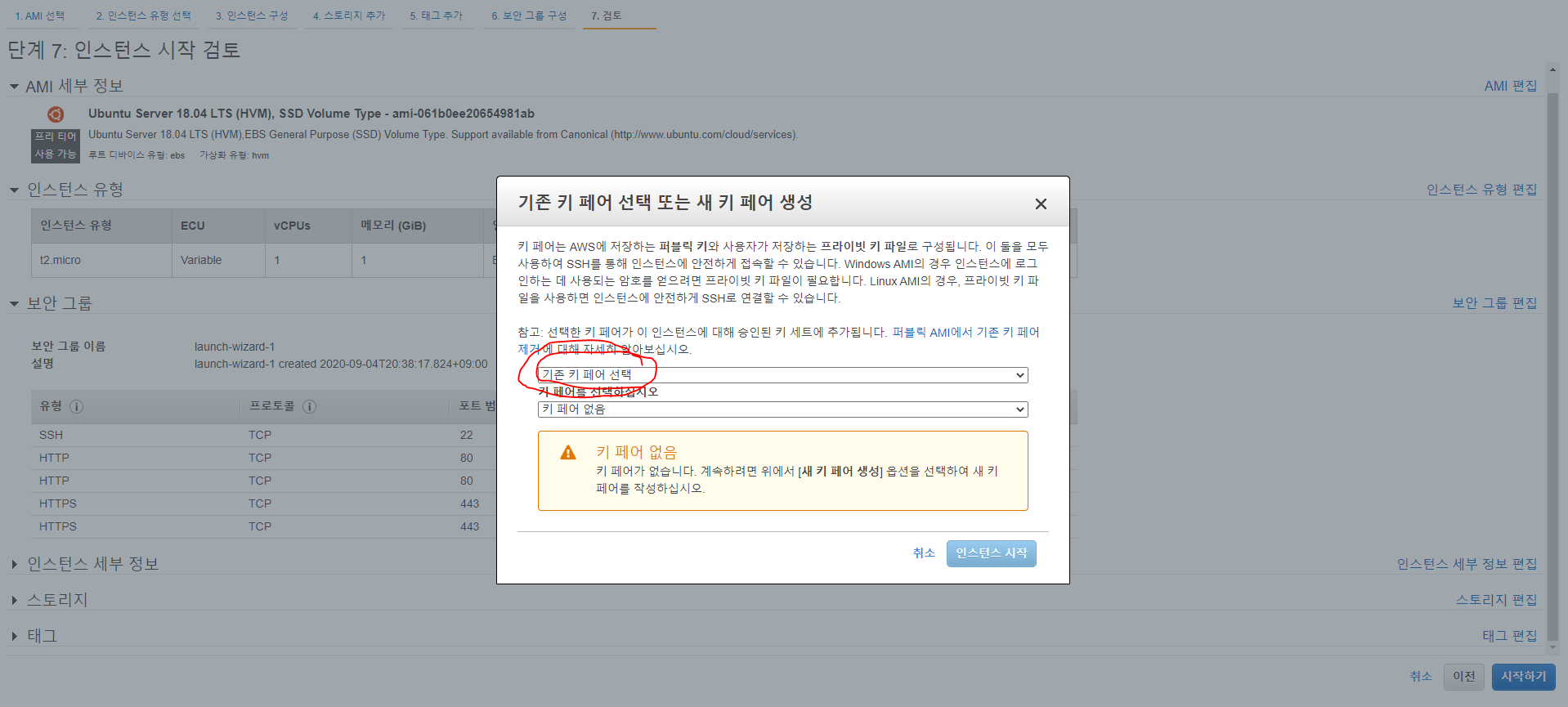
Task: Expand the '태그' section
Action: (x=14, y=636)
